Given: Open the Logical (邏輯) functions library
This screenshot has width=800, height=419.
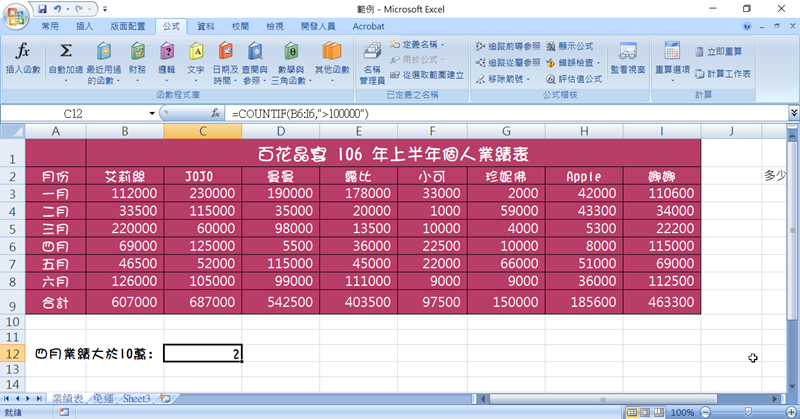Looking at the screenshot, I should tap(167, 62).
